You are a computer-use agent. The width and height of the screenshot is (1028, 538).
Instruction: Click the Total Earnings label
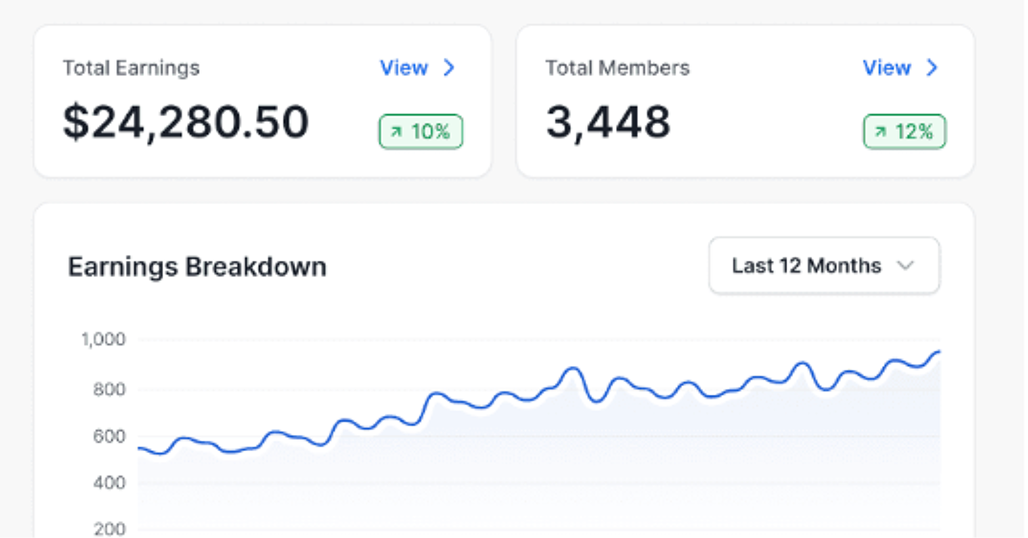[x=131, y=68]
